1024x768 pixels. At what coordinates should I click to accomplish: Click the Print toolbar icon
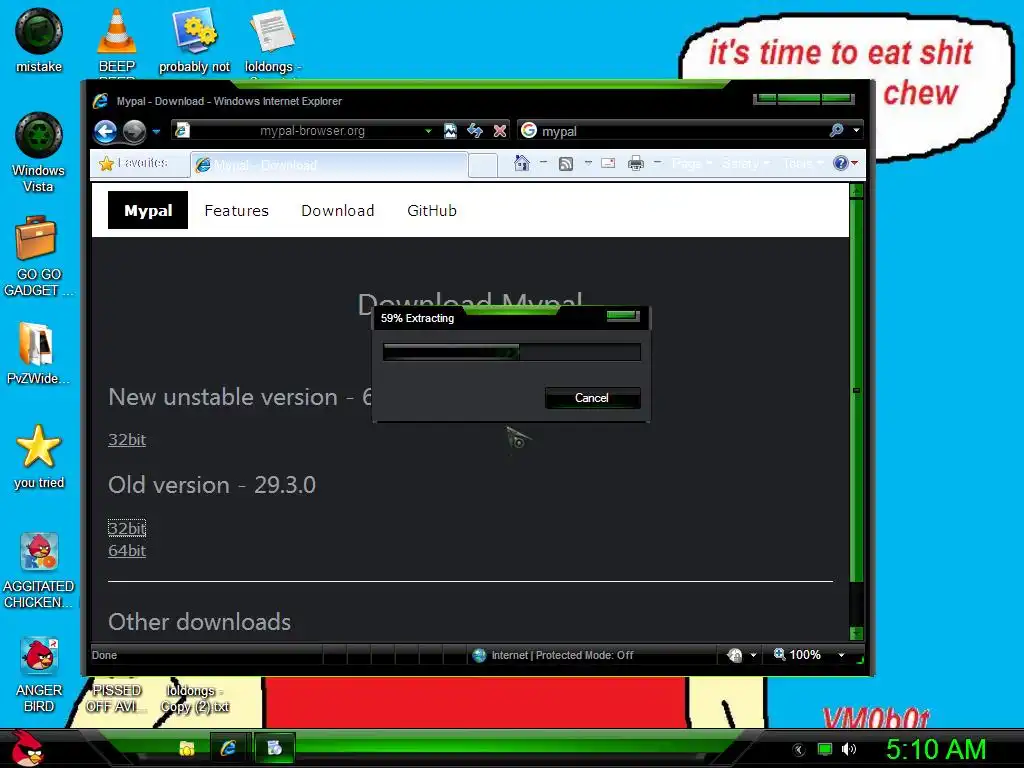[635, 163]
